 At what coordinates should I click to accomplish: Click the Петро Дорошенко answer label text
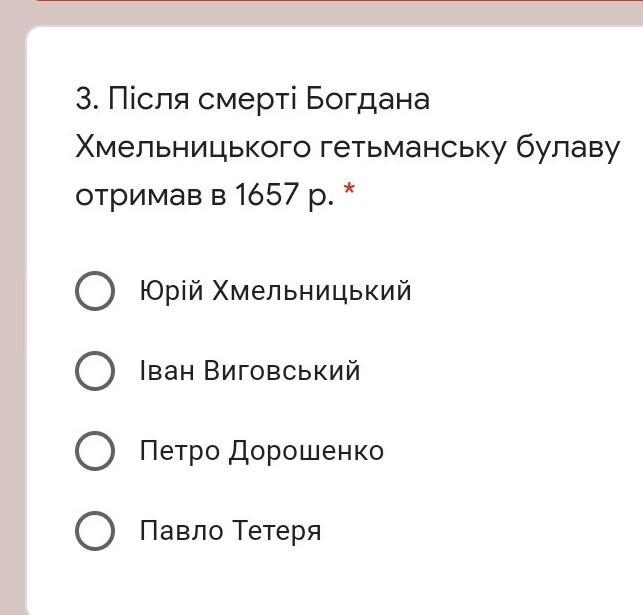(262, 451)
